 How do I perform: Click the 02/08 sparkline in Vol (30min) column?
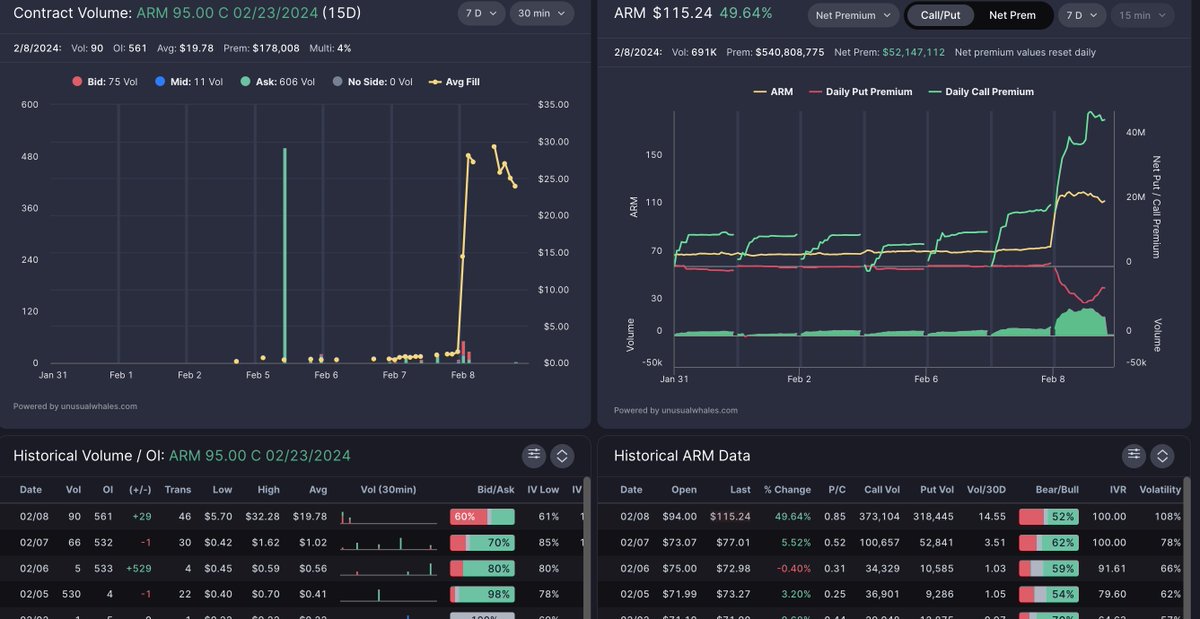click(388, 517)
